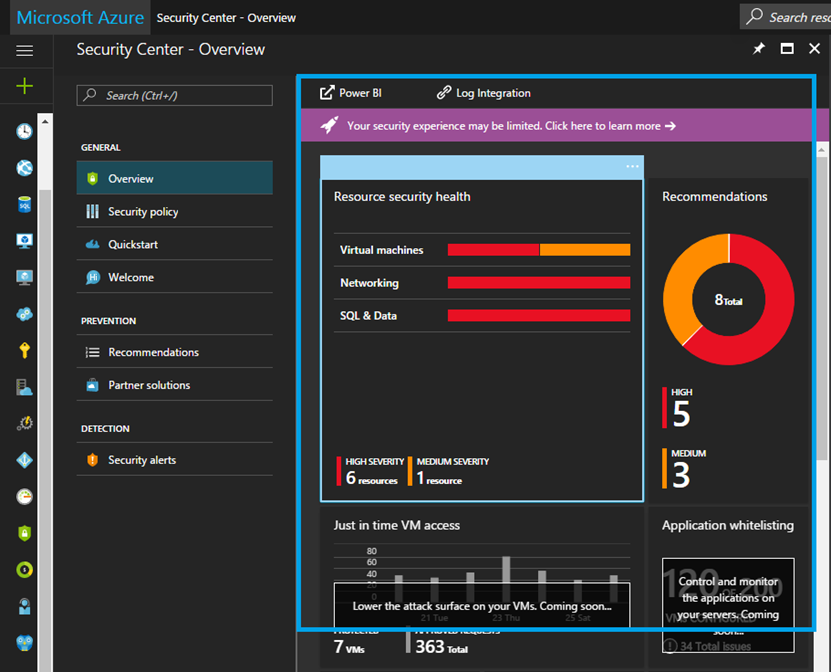The height and width of the screenshot is (672, 831).
Task: Click the 6 resources high severity count
Action: [x=371, y=471]
